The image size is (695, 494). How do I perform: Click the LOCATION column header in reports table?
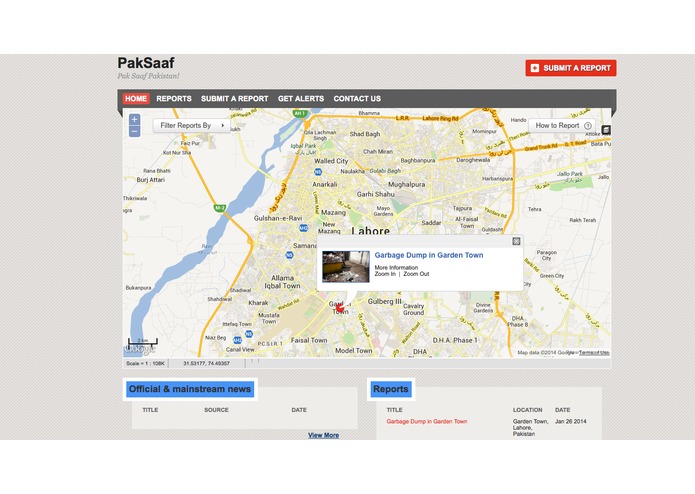[527, 410]
